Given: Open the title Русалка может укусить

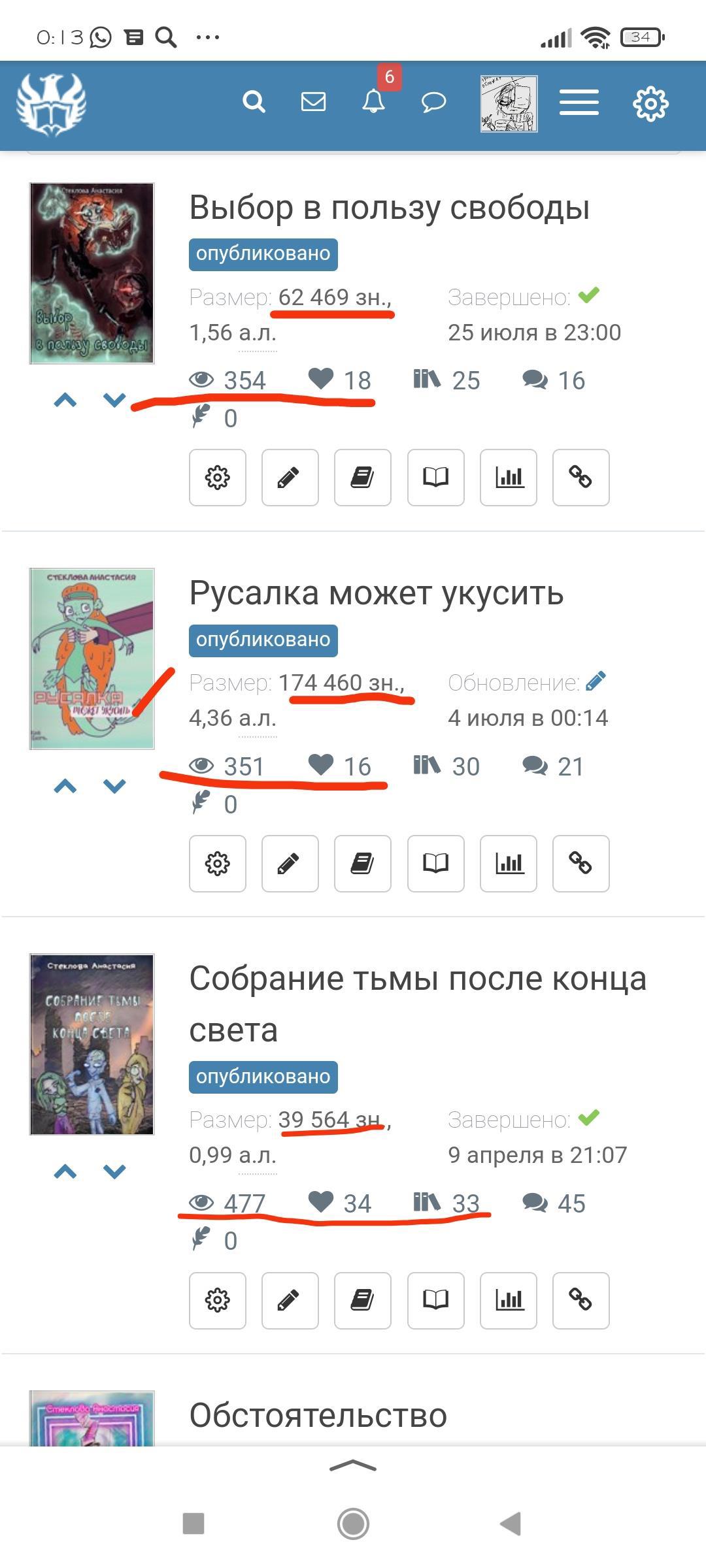Looking at the screenshot, I should pyautogui.click(x=377, y=593).
